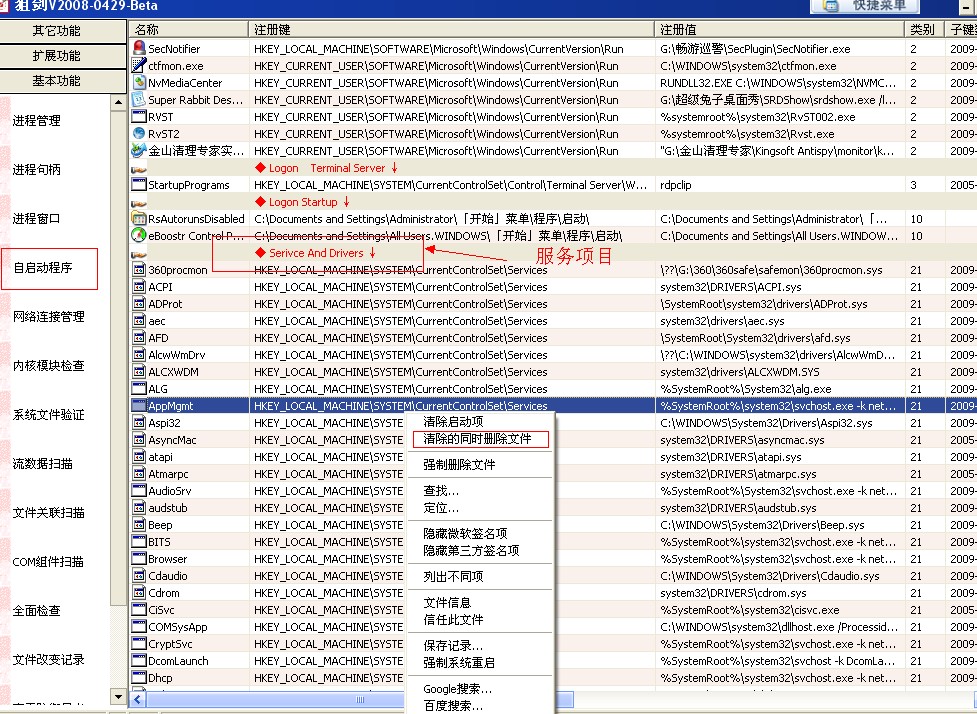Open 进程句柄 in sidebar

(36, 169)
